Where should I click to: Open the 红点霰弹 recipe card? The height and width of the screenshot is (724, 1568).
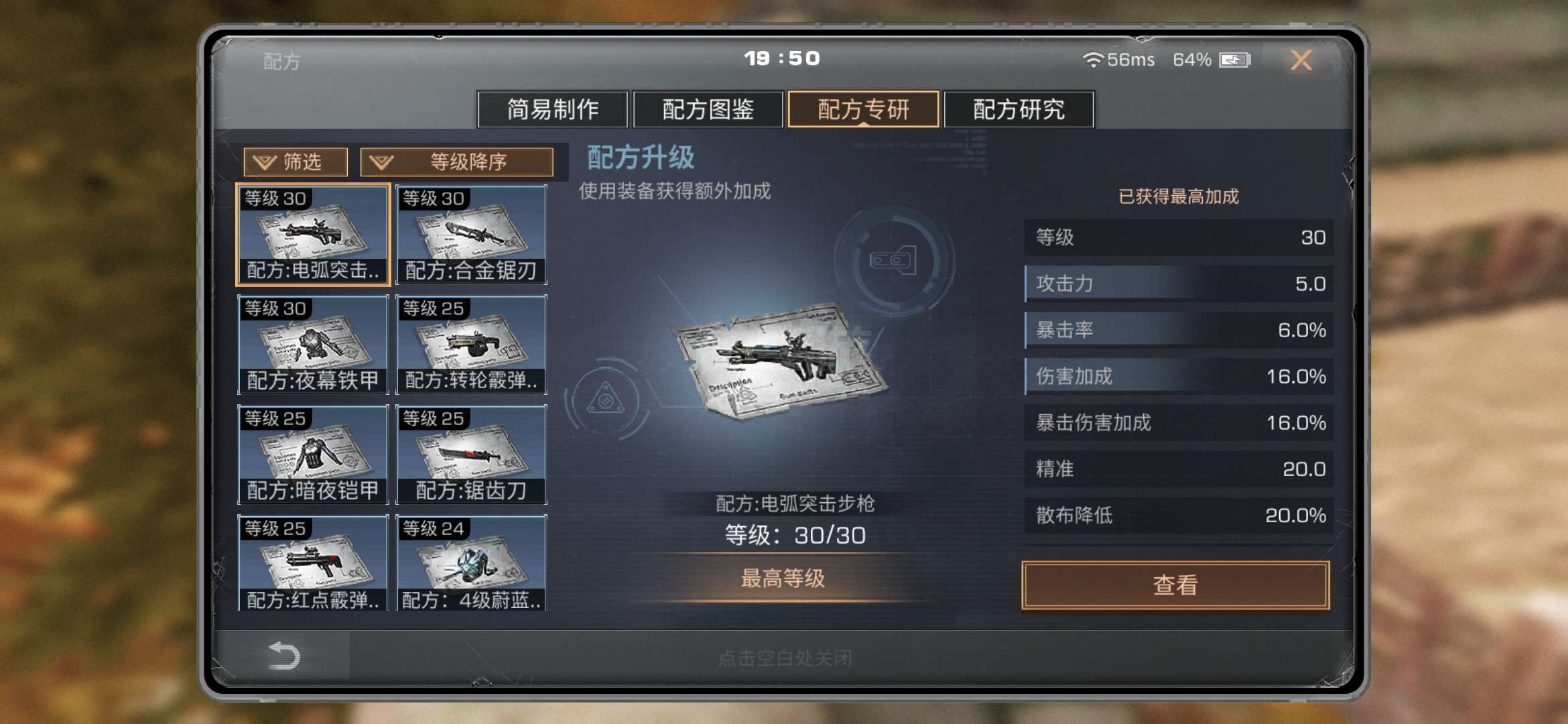point(313,563)
